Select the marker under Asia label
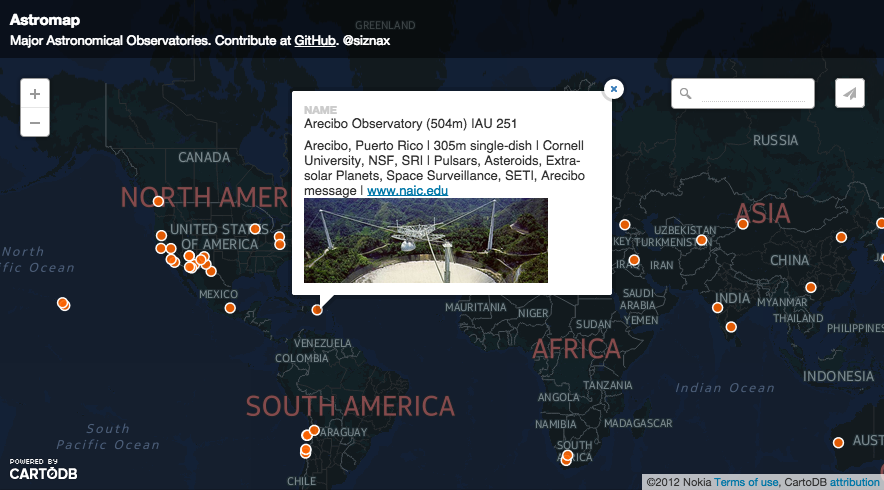 743,224
